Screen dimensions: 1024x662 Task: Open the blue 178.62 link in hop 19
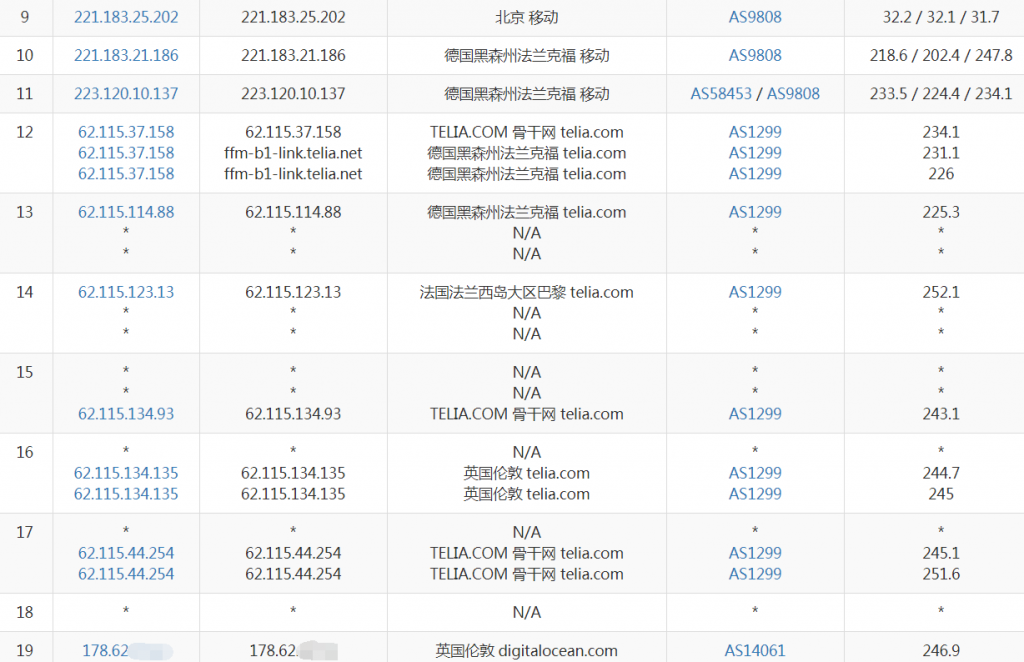pyautogui.click(x=105, y=651)
